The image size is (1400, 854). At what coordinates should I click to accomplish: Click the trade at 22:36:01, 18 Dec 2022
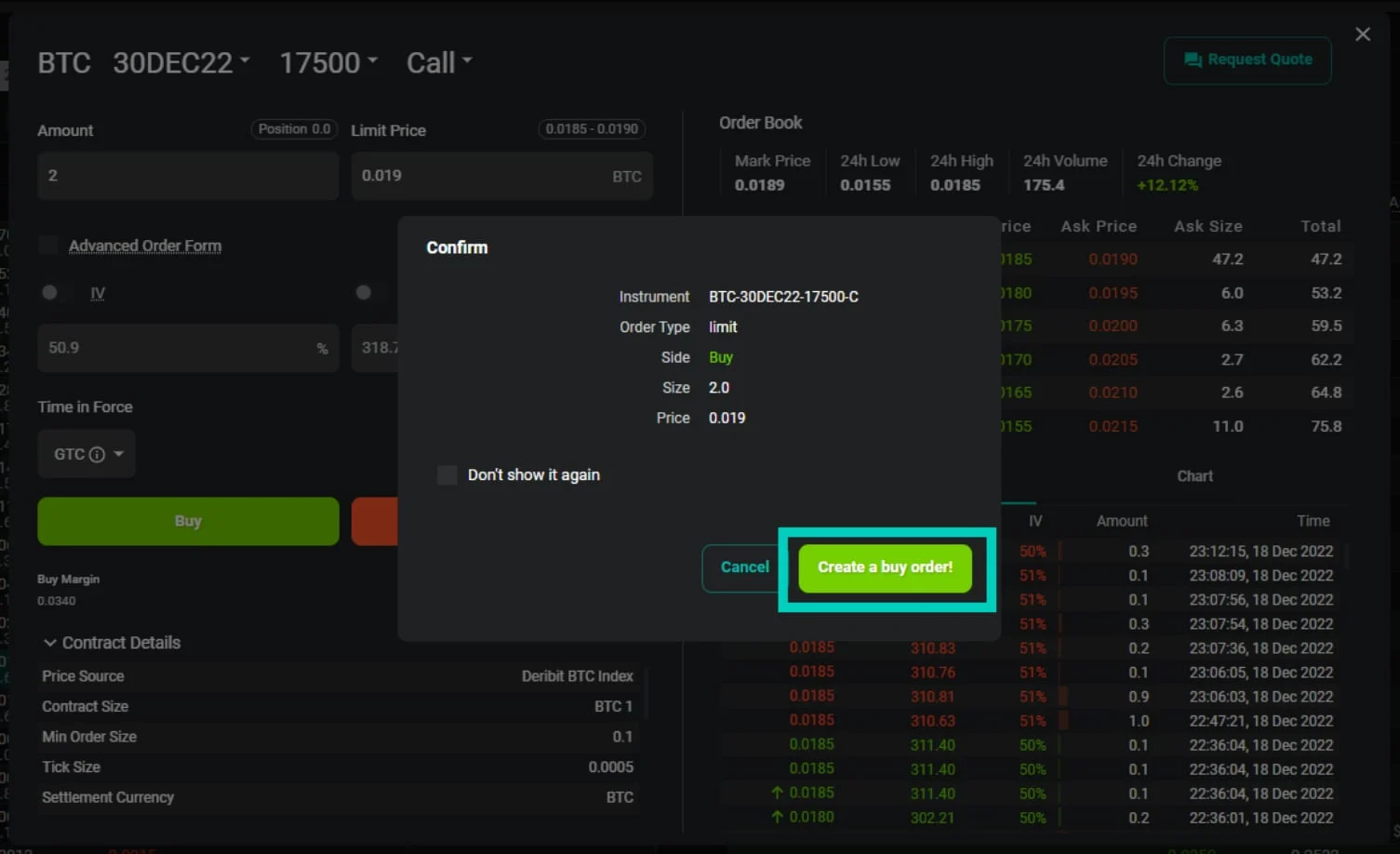(1260, 818)
